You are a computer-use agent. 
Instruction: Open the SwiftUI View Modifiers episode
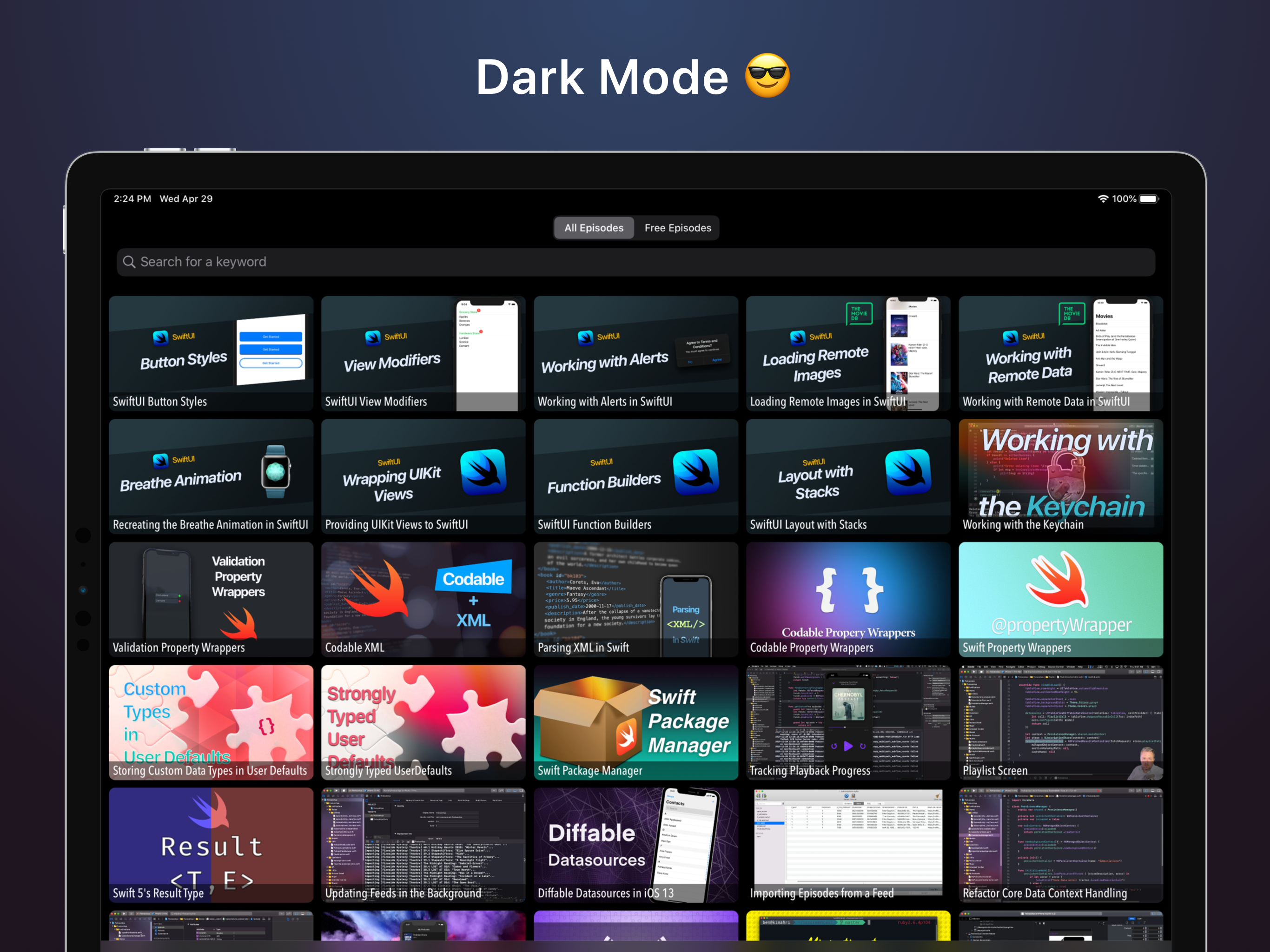click(423, 353)
